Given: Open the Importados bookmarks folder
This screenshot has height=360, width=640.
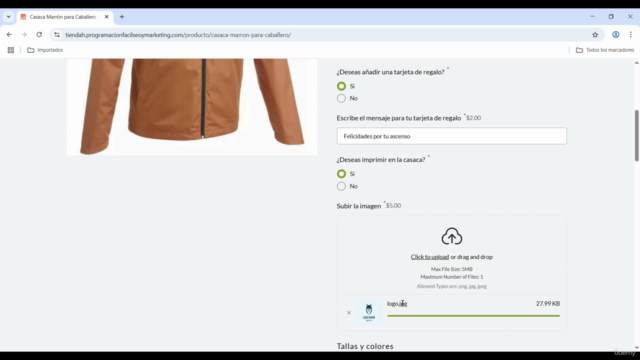Looking at the screenshot, I should click(x=45, y=50).
